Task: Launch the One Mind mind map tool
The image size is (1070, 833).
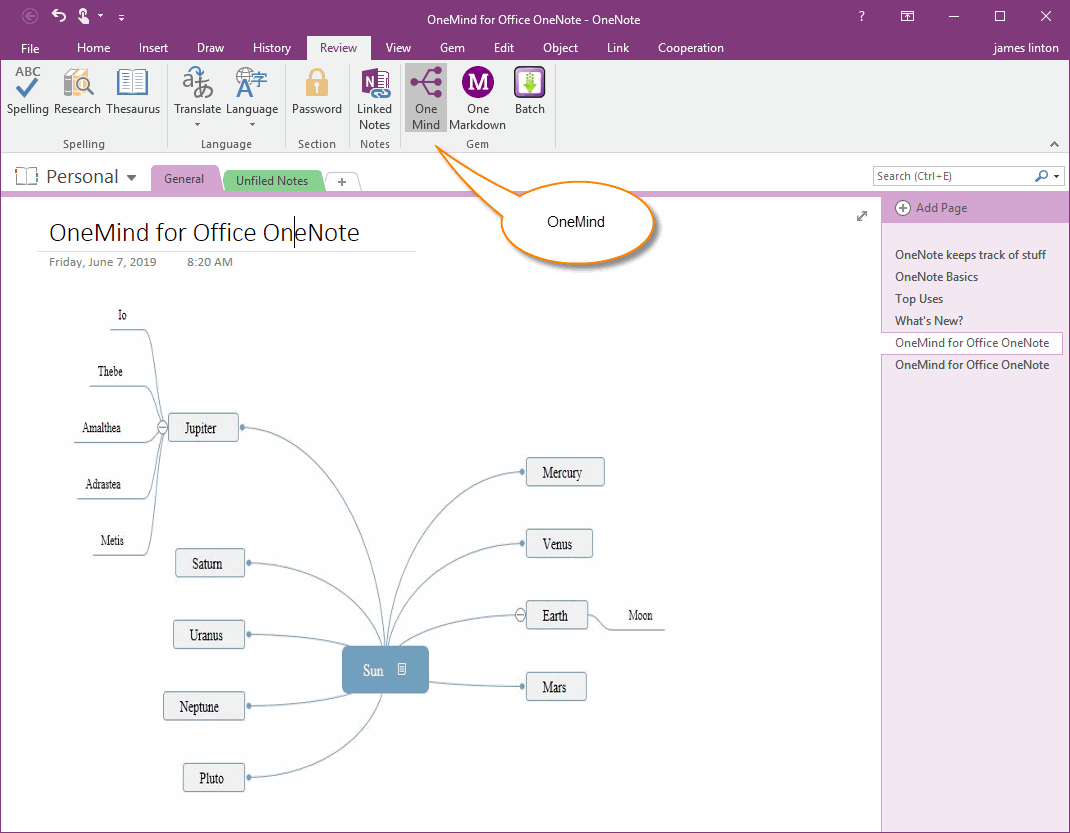Action: pyautogui.click(x=426, y=99)
